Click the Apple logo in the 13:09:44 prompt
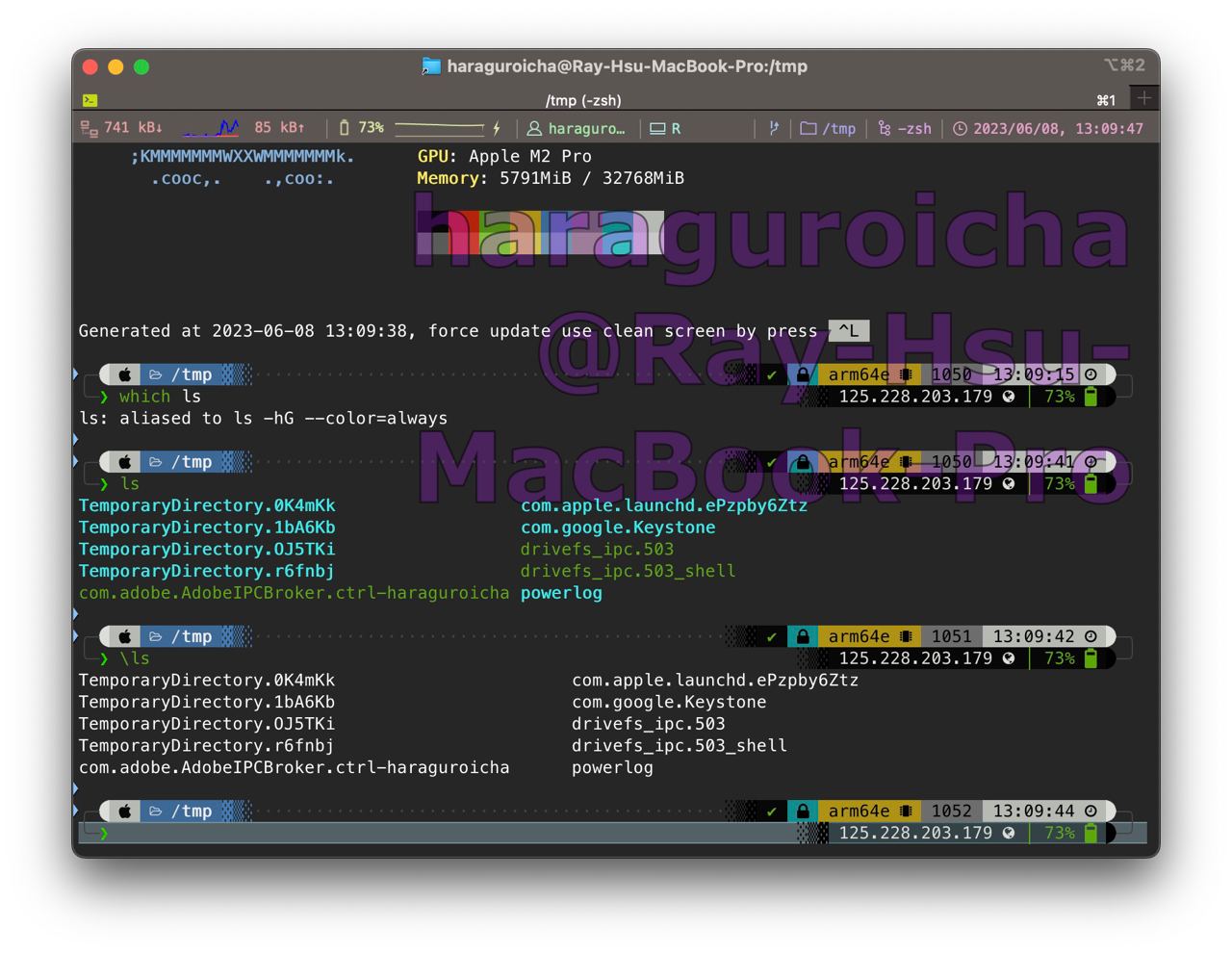The width and height of the screenshot is (1232, 953). pos(124,811)
